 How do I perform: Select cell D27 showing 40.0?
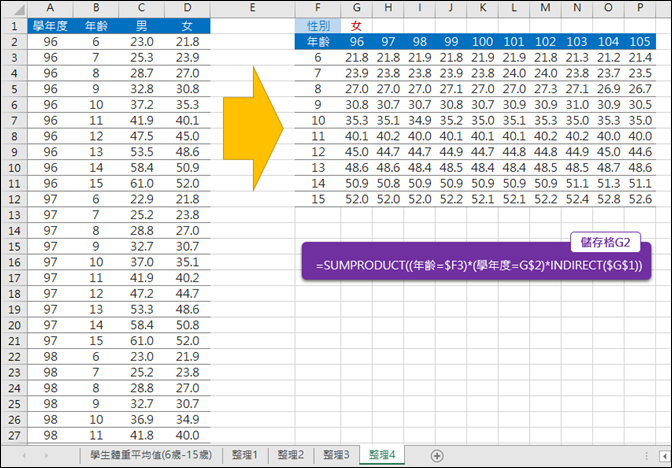187,435
